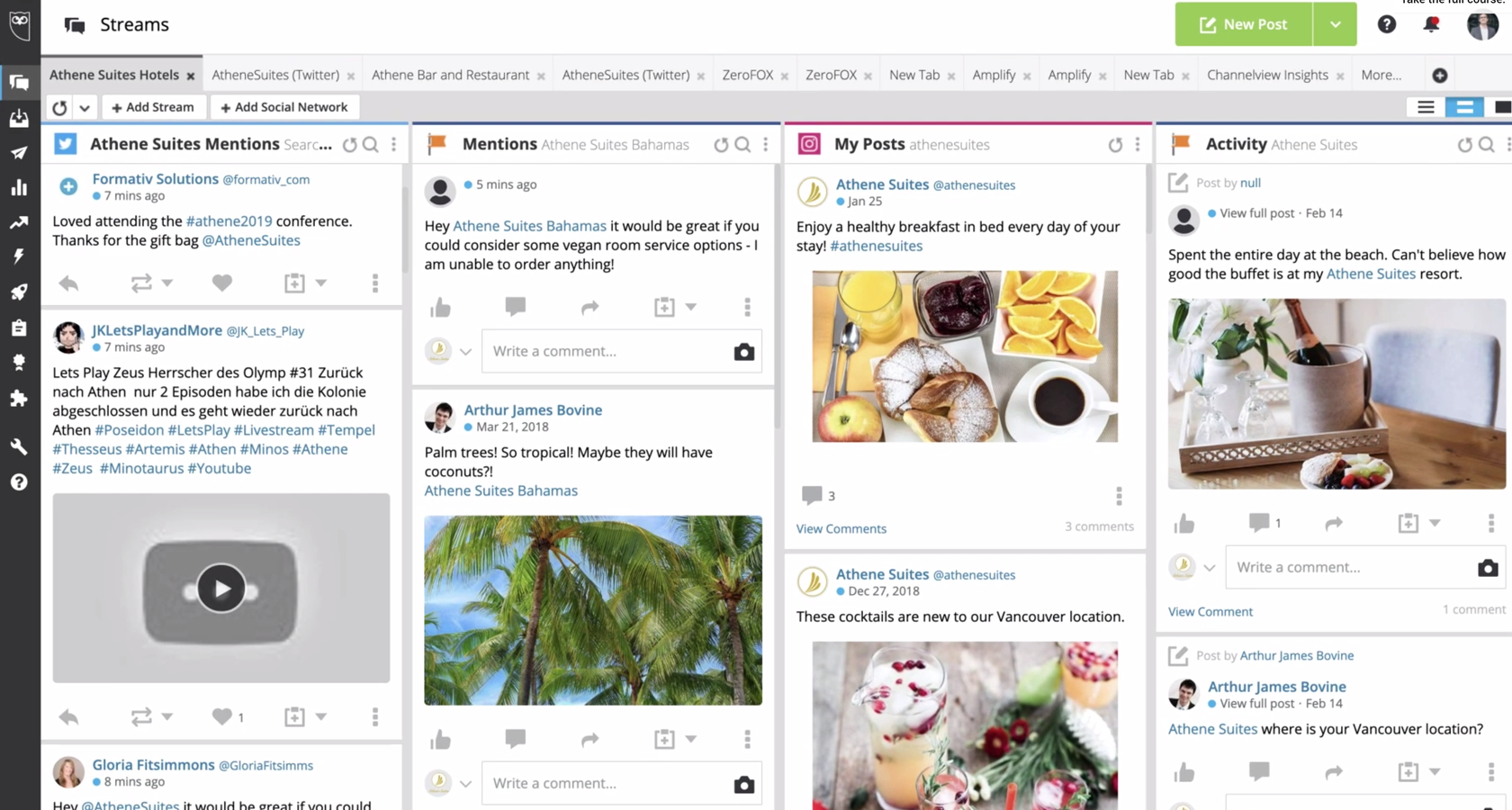Click the Write a comment field under beach post

coord(1348,567)
